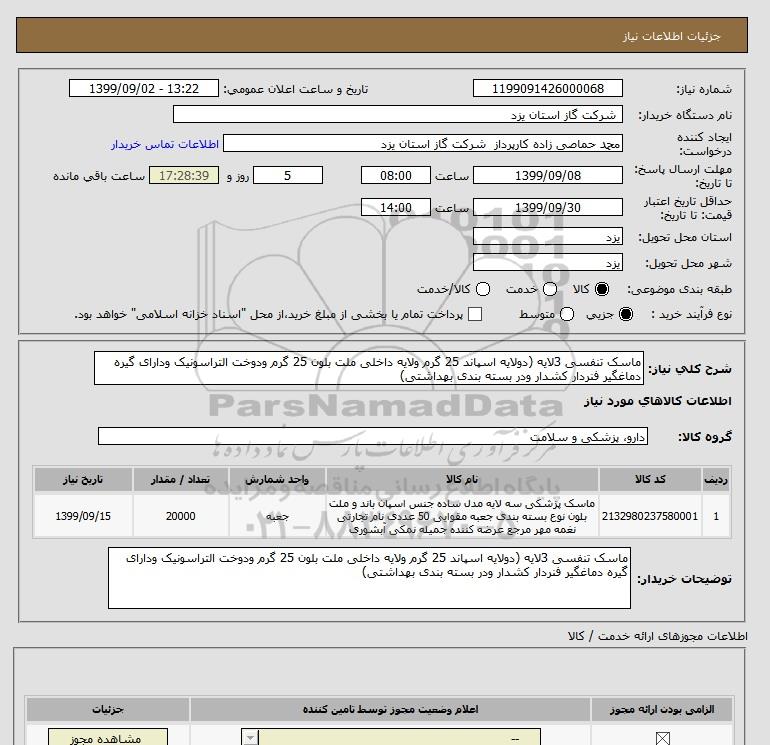Select the متوسط purchase type radio

[x=567, y=314]
